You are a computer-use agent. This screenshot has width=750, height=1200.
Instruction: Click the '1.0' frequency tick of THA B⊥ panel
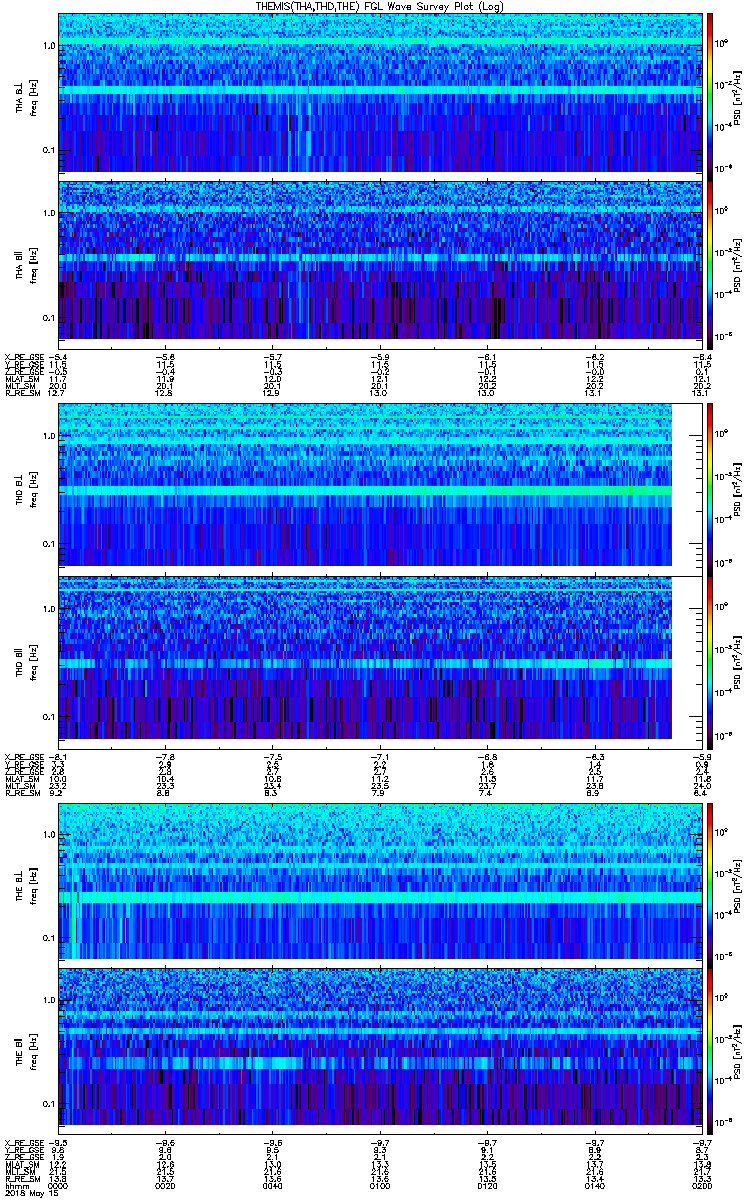click(x=48, y=46)
